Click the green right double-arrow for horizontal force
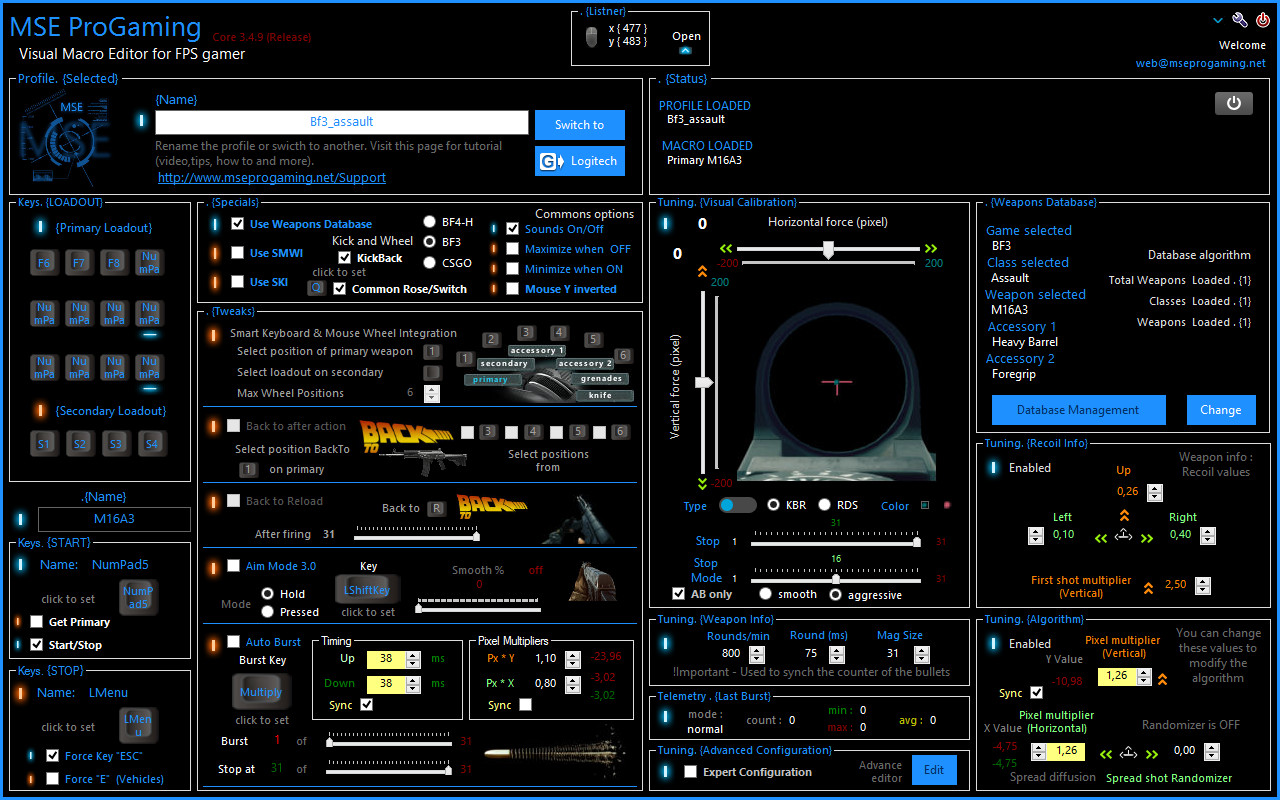This screenshot has height=800, width=1280. pyautogui.click(x=932, y=248)
